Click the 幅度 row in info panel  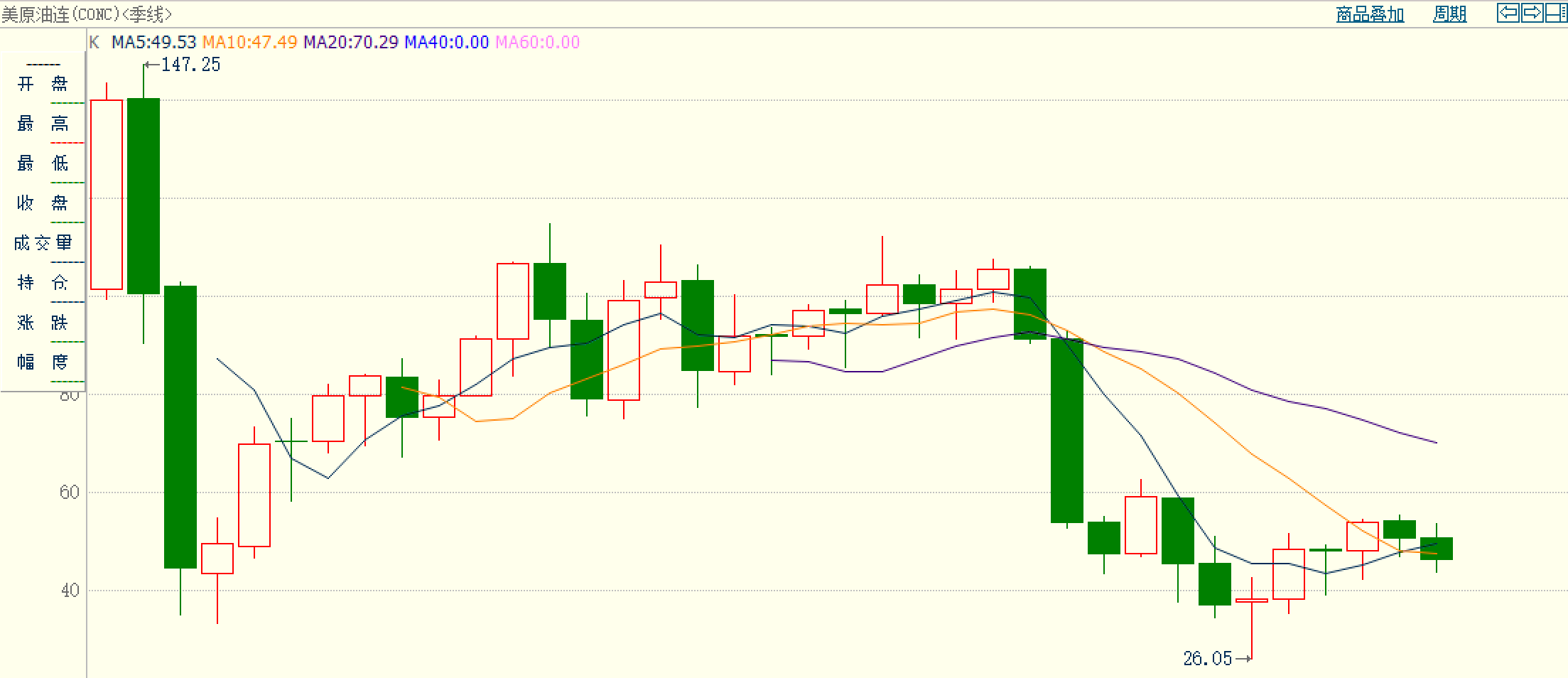click(43, 363)
